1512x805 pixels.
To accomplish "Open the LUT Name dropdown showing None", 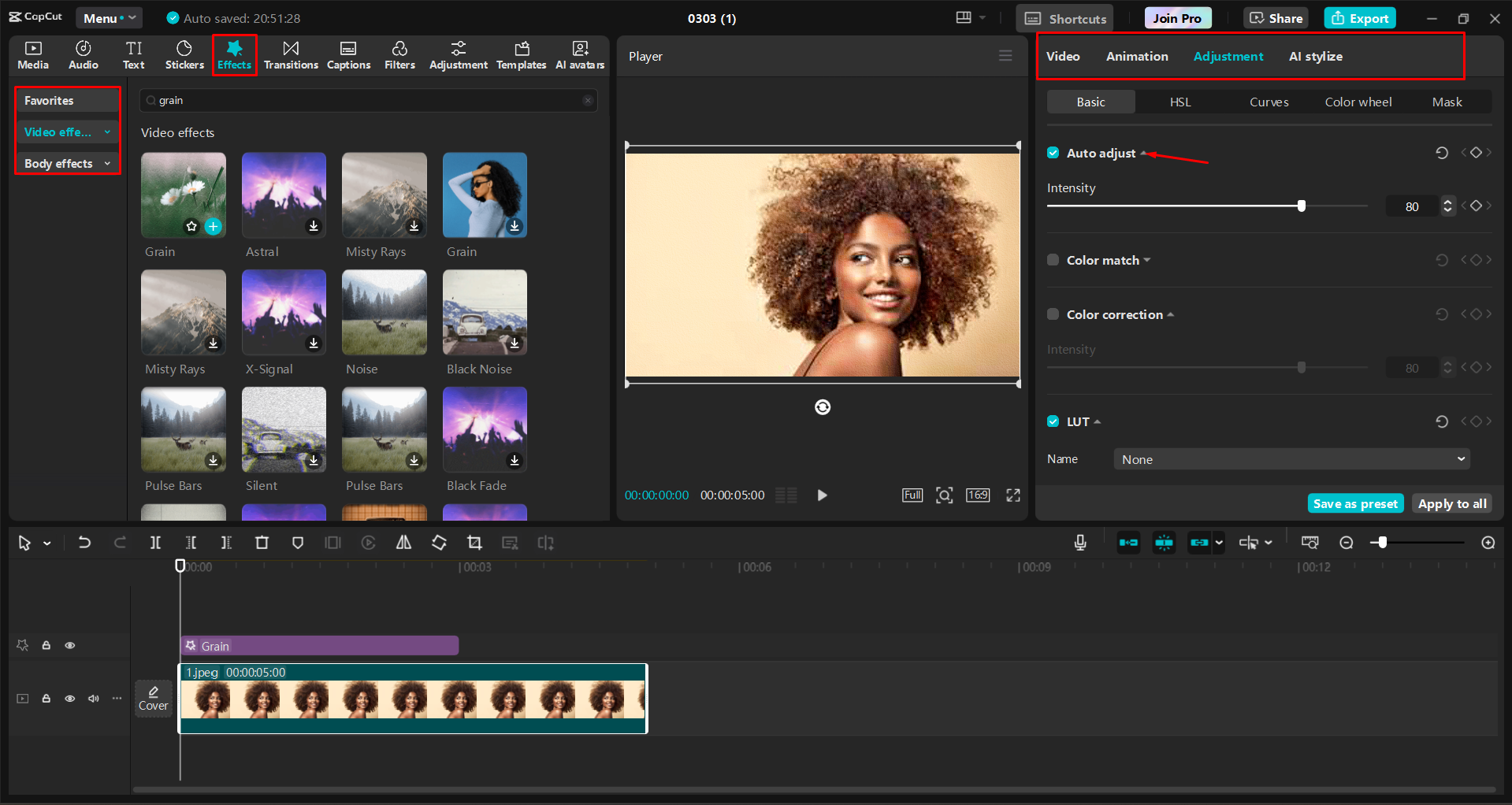I will click(1290, 458).
